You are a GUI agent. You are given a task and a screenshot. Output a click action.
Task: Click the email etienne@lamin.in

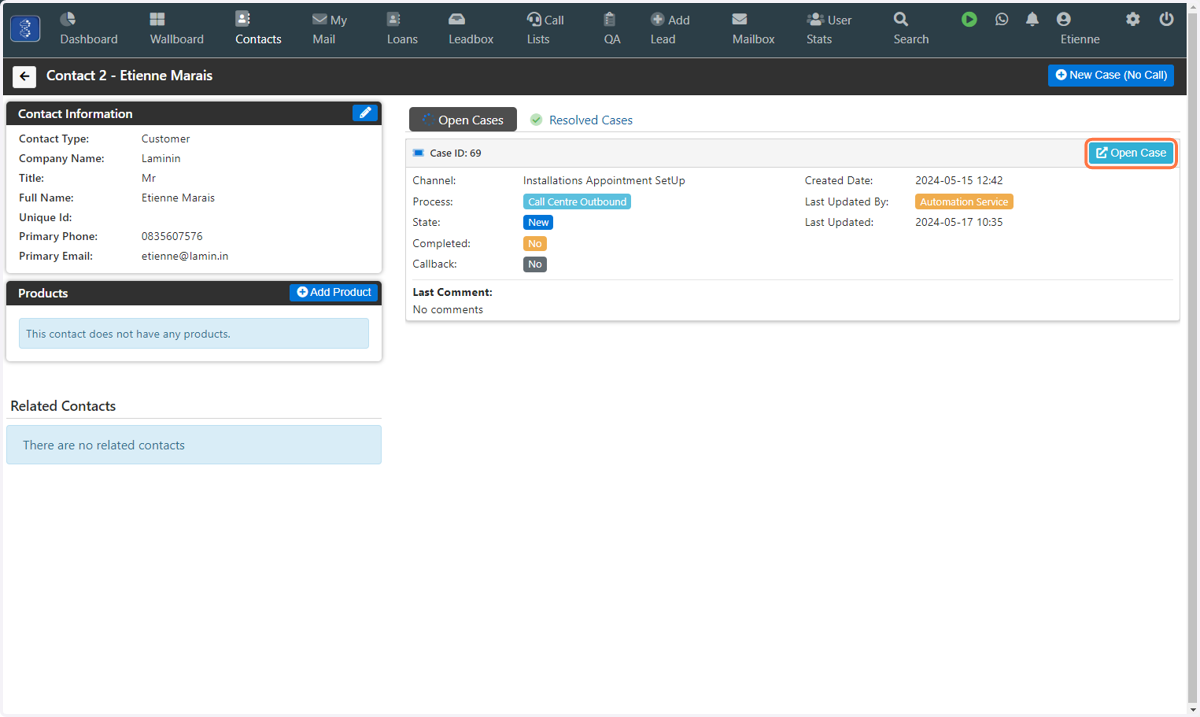(x=185, y=256)
